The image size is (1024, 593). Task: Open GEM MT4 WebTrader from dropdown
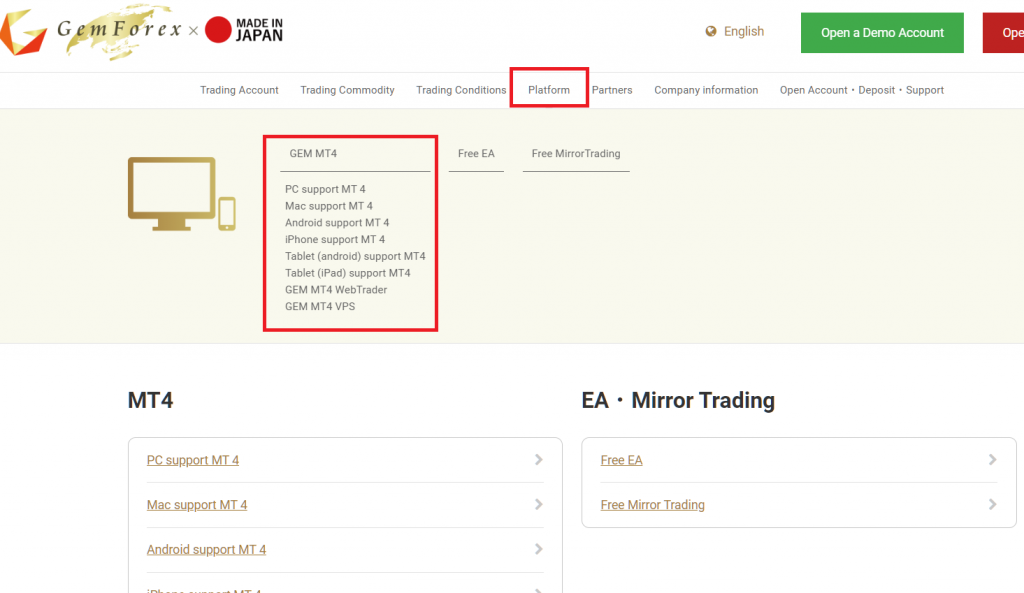pyautogui.click(x=336, y=289)
